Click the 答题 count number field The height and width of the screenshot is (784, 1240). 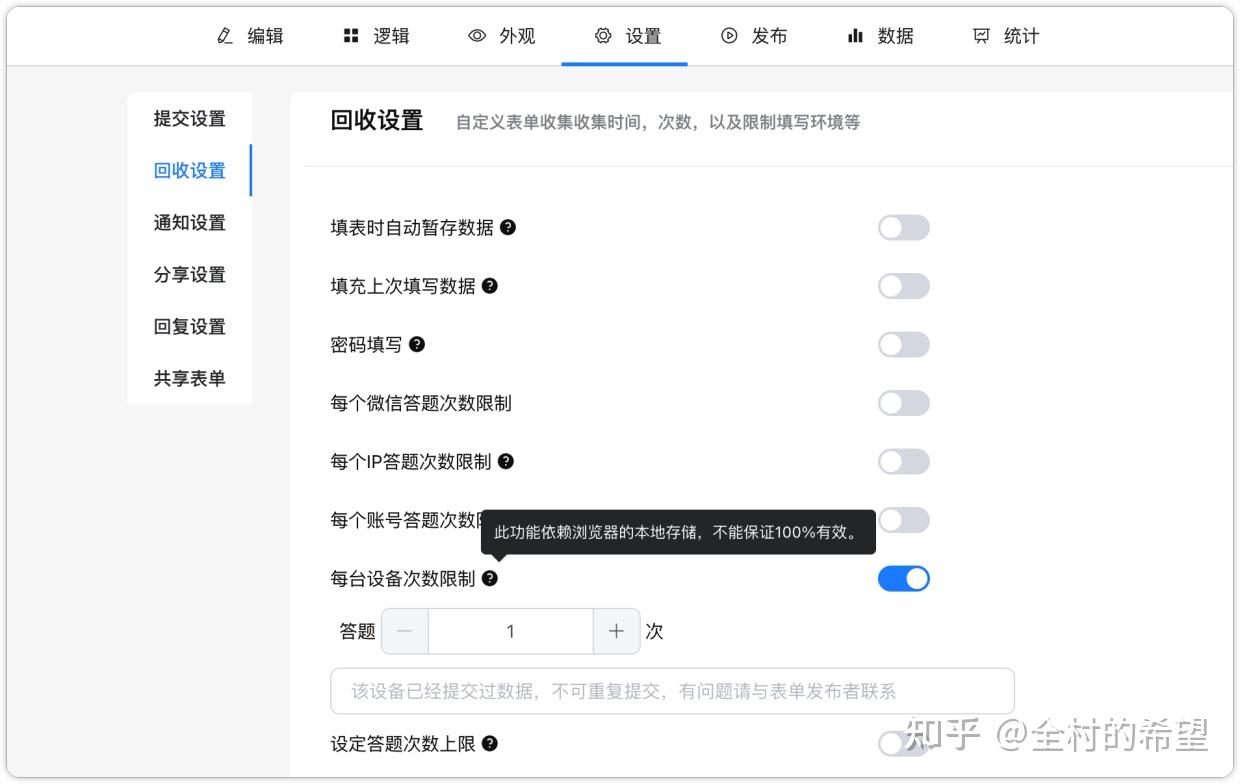(511, 631)
